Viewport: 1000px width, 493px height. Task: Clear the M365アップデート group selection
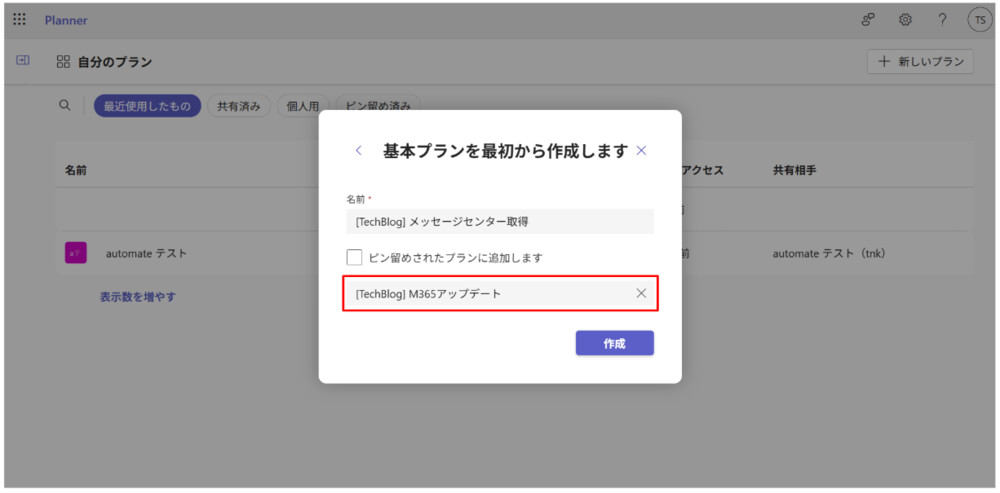642,293
